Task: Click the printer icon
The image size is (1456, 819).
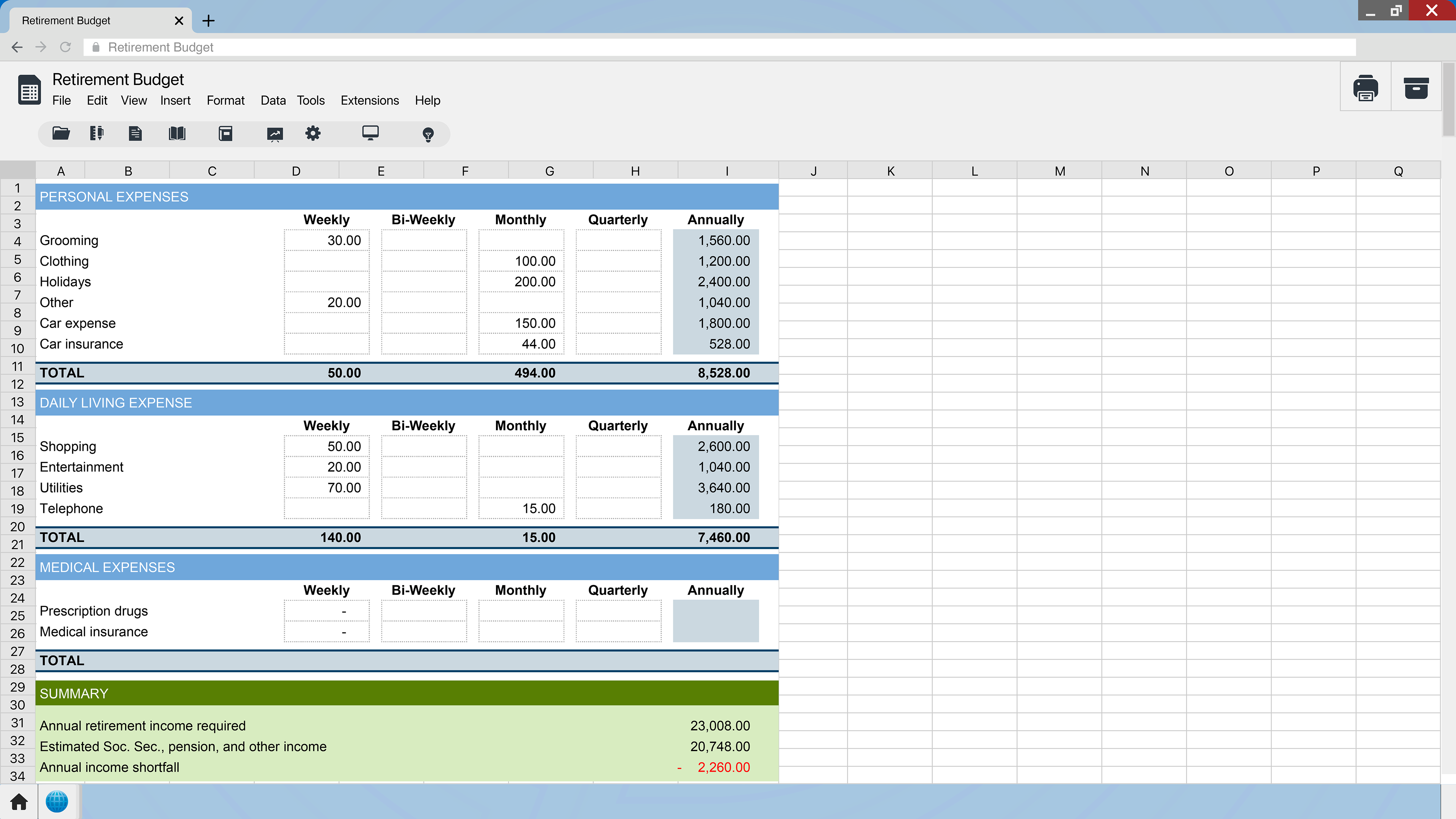Action: [1365, 88]
